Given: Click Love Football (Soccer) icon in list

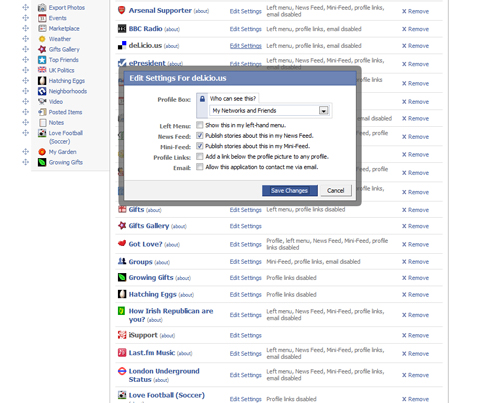Looking at the screenshot, I should [x=122, y=395].
